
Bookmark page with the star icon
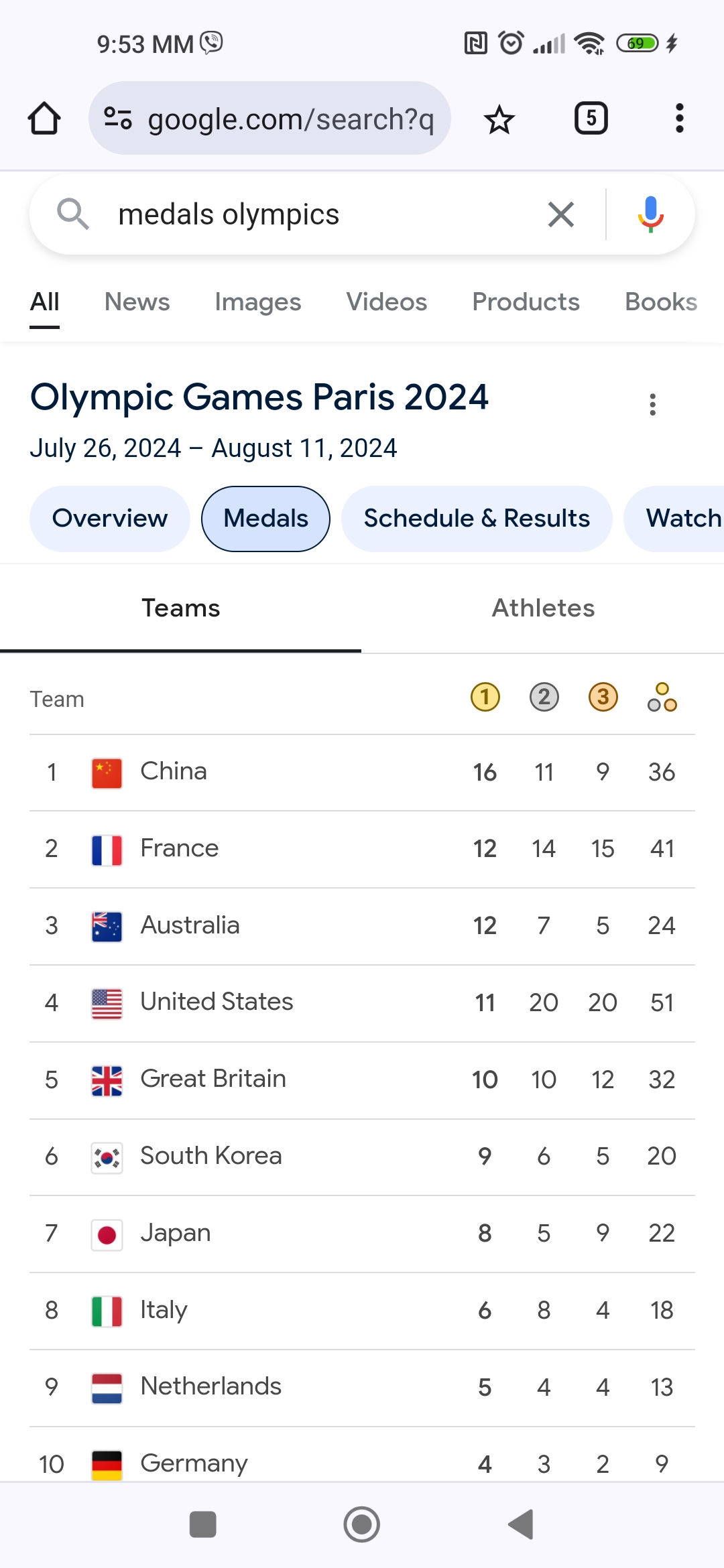click(499, 119)
